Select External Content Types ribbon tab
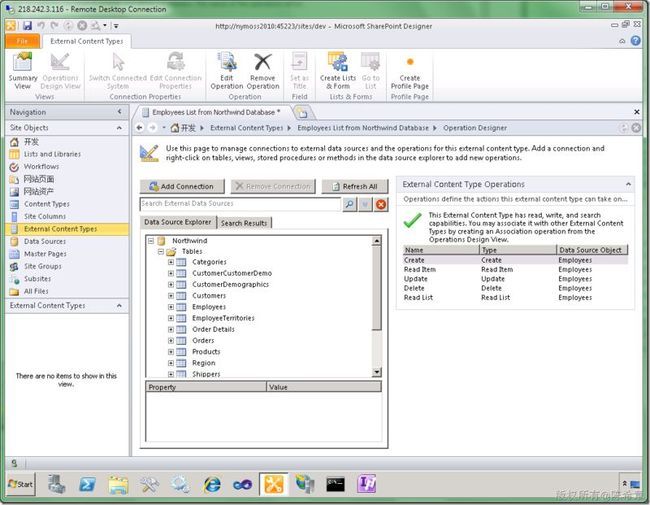 (x=87, y=41)
